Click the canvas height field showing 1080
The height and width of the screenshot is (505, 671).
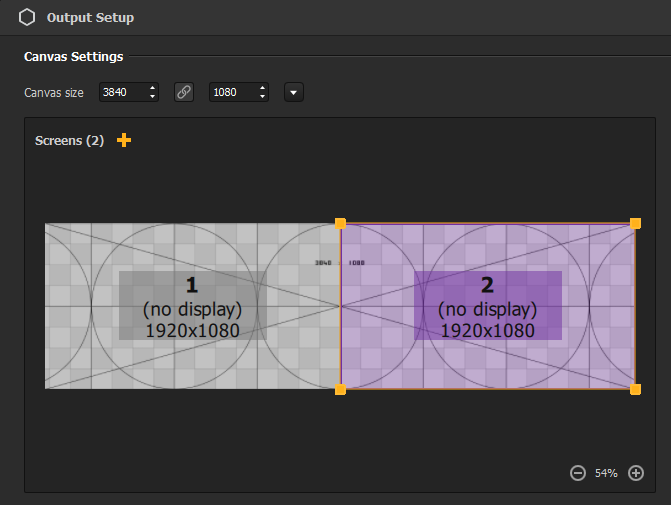pyautogui.click(x=231, y=92)
